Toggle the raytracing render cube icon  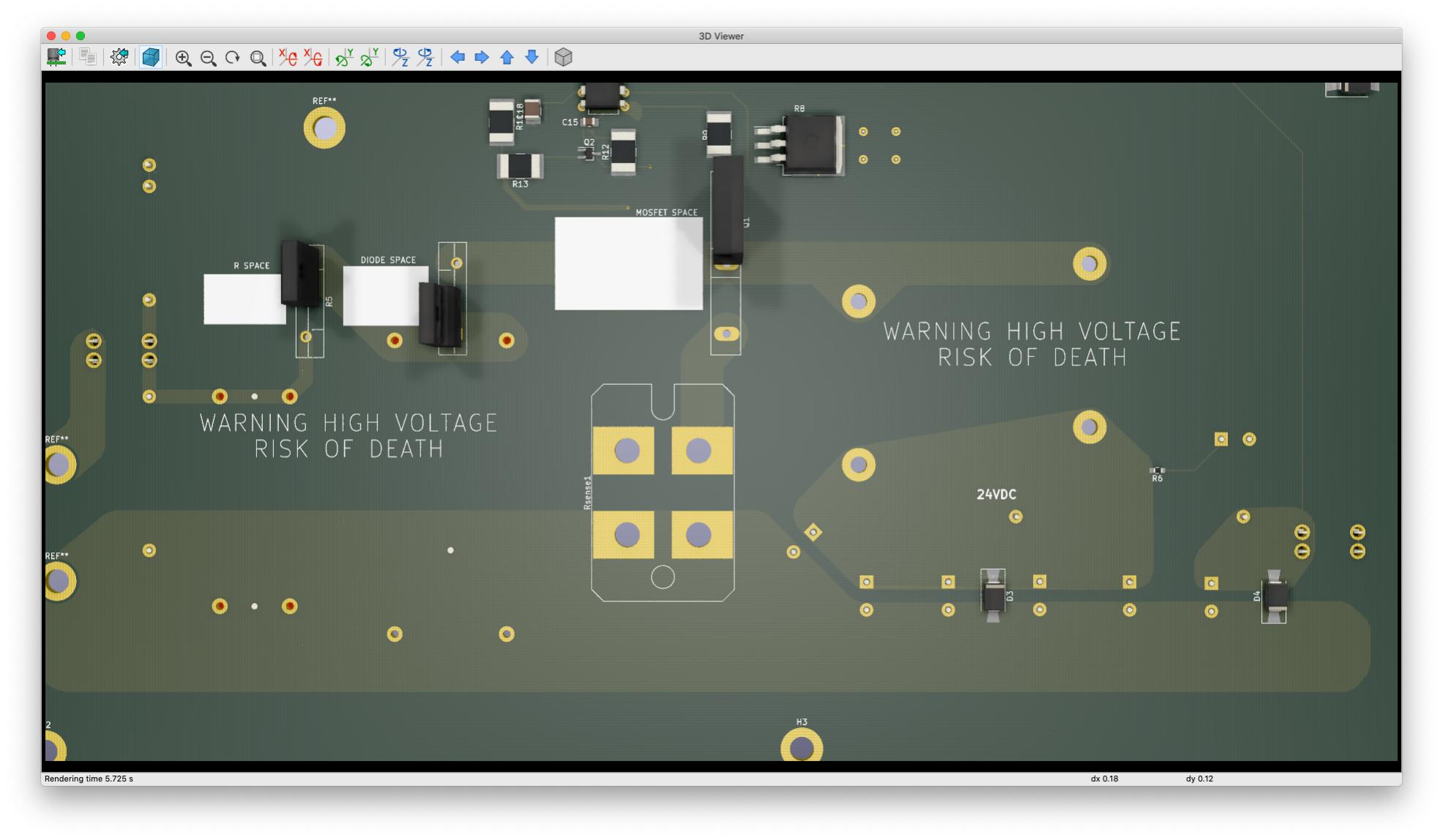point(151,57)
